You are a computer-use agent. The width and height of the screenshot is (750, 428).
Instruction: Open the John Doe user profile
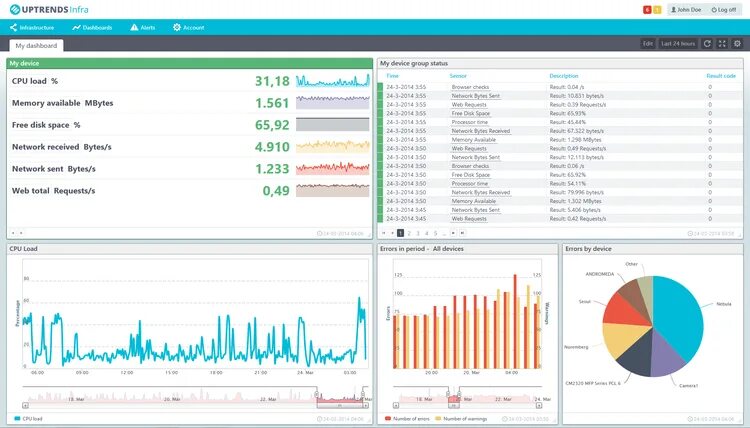point(685,10)
